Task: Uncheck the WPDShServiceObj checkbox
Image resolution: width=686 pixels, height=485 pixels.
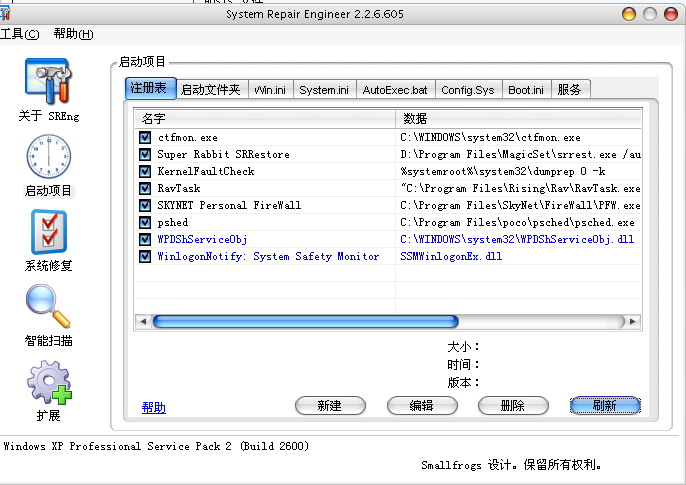Action: (145, 239)
